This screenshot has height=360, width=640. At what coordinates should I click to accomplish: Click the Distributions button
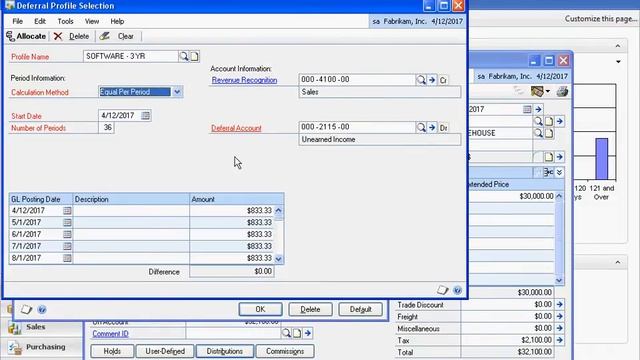pos(224,351)
